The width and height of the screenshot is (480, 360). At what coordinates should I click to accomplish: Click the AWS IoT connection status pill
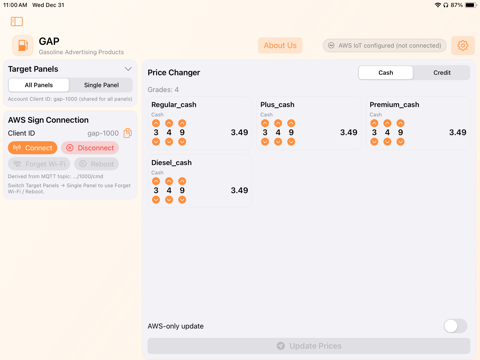pos(385,45)
